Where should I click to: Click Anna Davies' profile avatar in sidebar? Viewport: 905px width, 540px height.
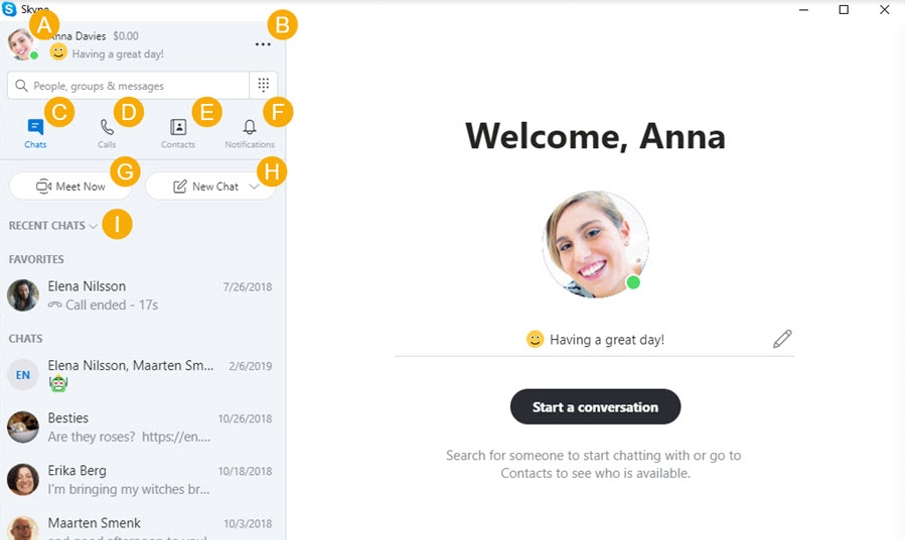22,44
